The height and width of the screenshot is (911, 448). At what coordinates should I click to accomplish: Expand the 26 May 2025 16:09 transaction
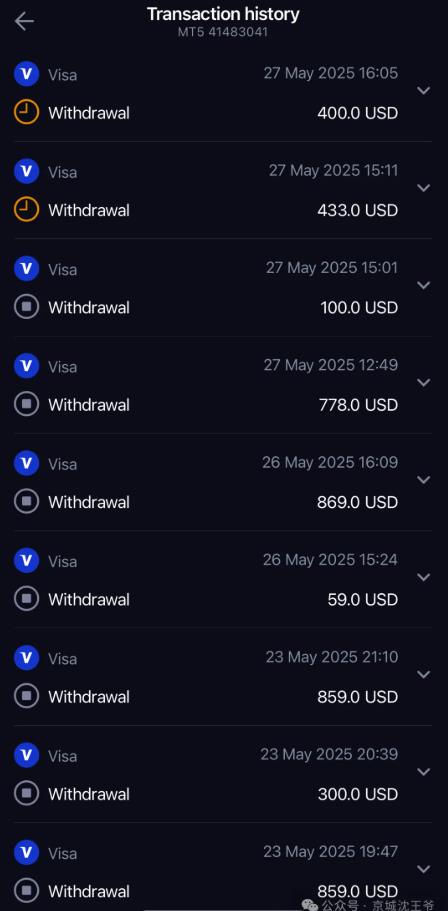(424, 480)
